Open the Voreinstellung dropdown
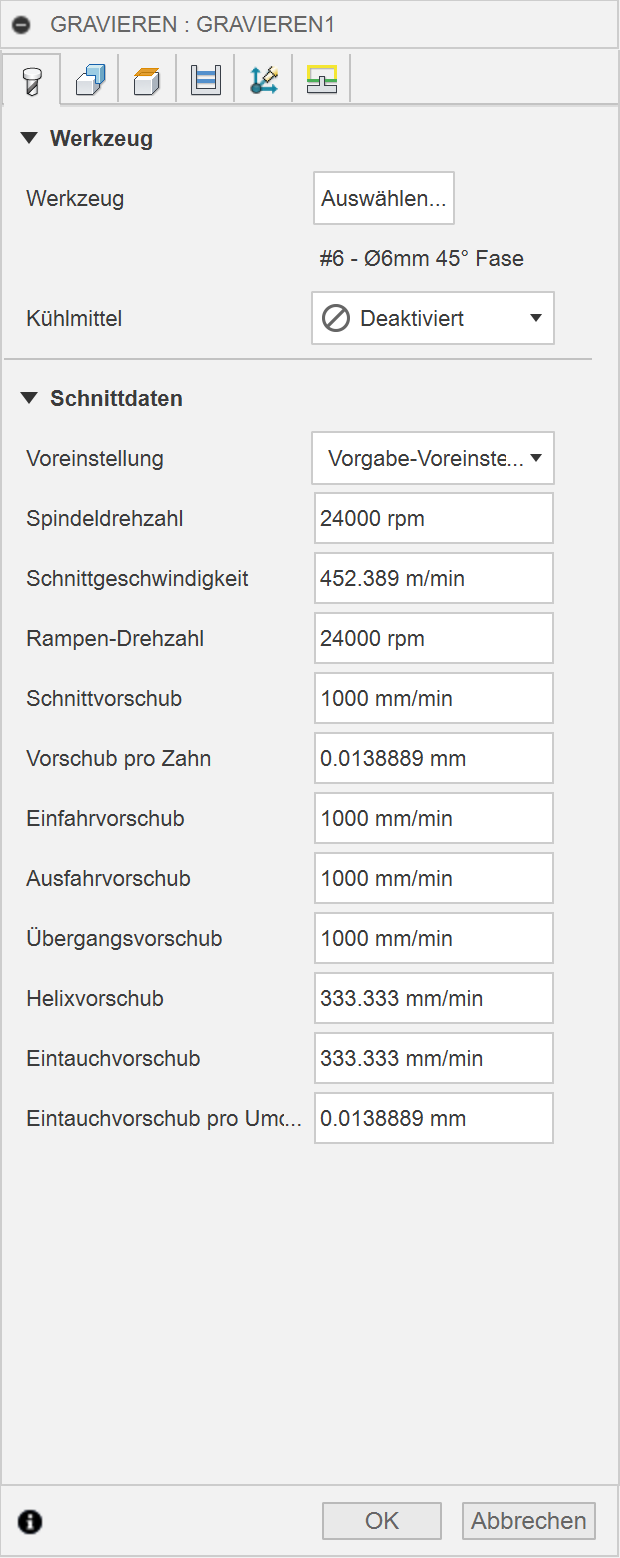 [433, 459]
